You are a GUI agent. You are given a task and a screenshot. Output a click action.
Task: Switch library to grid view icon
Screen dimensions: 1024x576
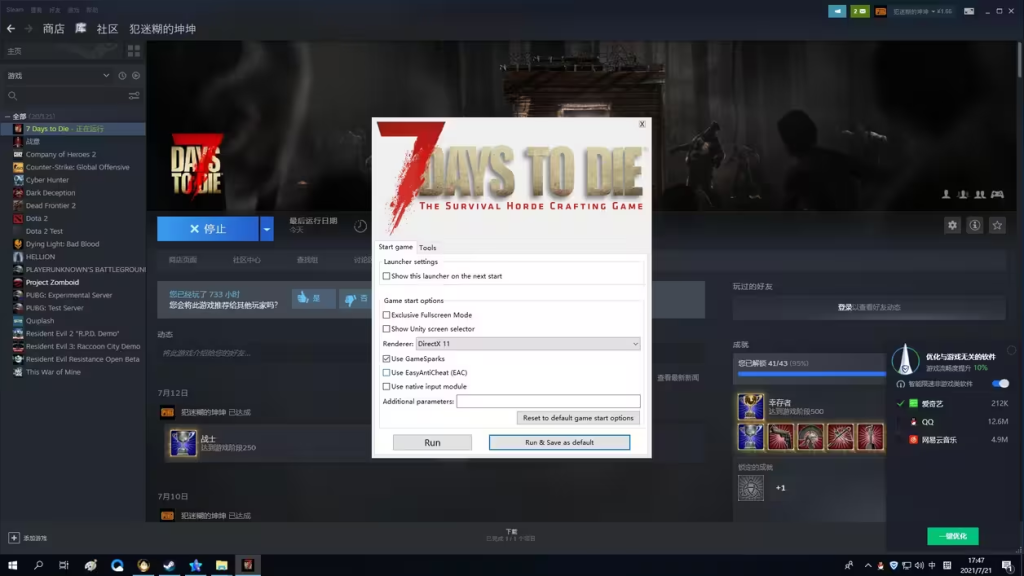point(134,51)
